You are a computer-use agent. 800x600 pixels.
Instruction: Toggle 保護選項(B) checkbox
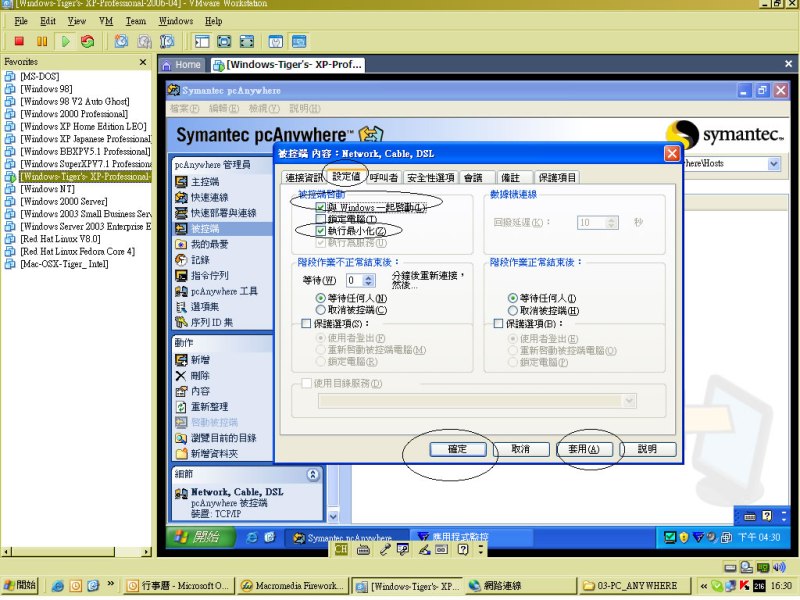pyautogui.click(x=498, y=323)
